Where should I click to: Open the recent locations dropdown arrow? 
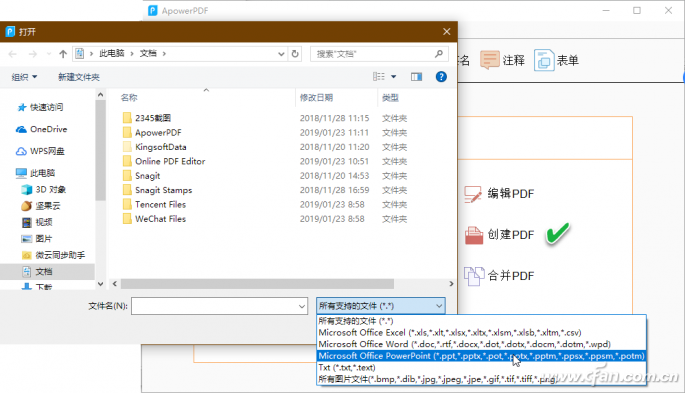(49, 54)
